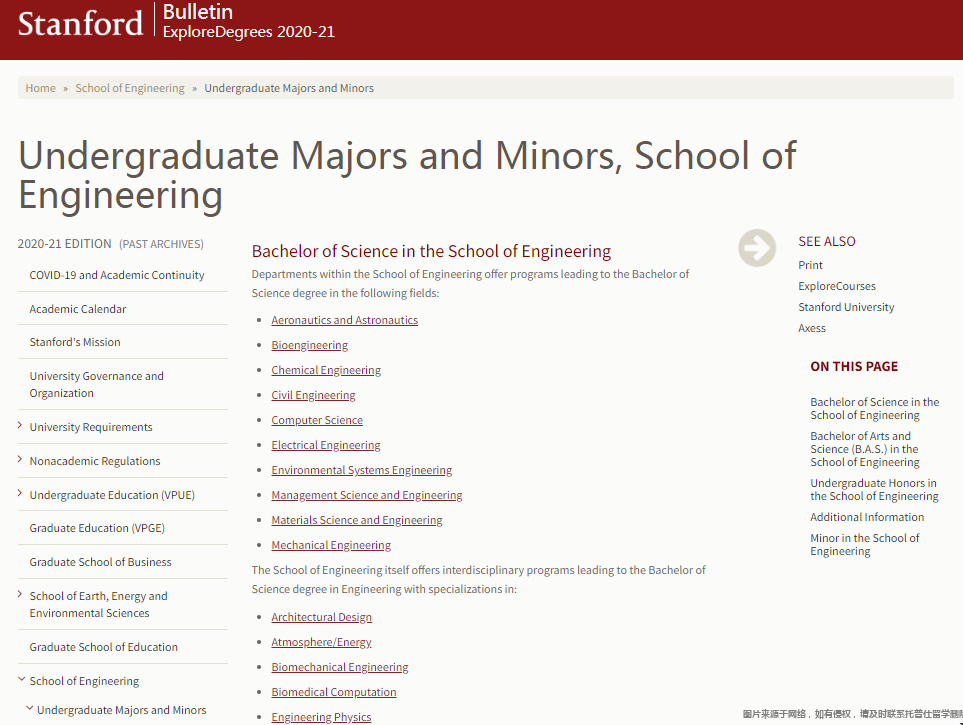Screen dimensions: 963x725
Task: Open COVID-19 and Academic Continuity page
Action: click(x=117, y=275)
